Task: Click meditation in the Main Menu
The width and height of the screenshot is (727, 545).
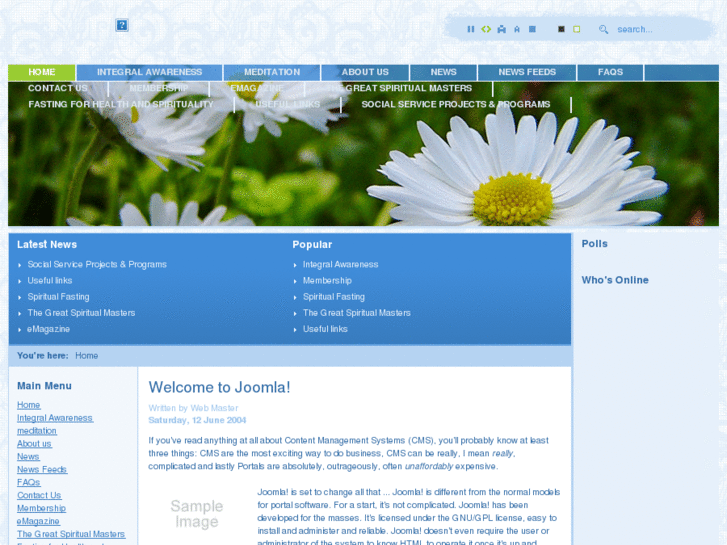Action: (37, 431)
